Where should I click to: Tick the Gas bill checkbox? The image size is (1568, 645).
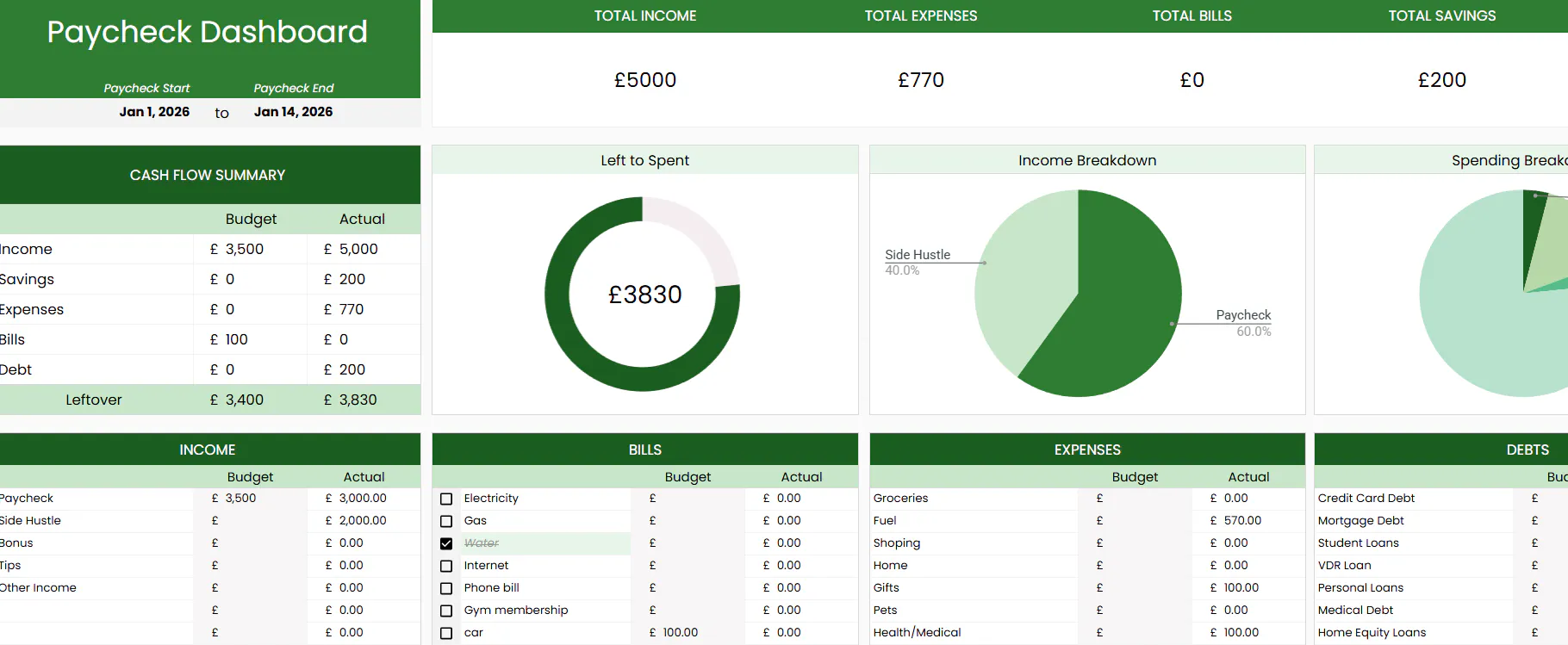(446, 521)
